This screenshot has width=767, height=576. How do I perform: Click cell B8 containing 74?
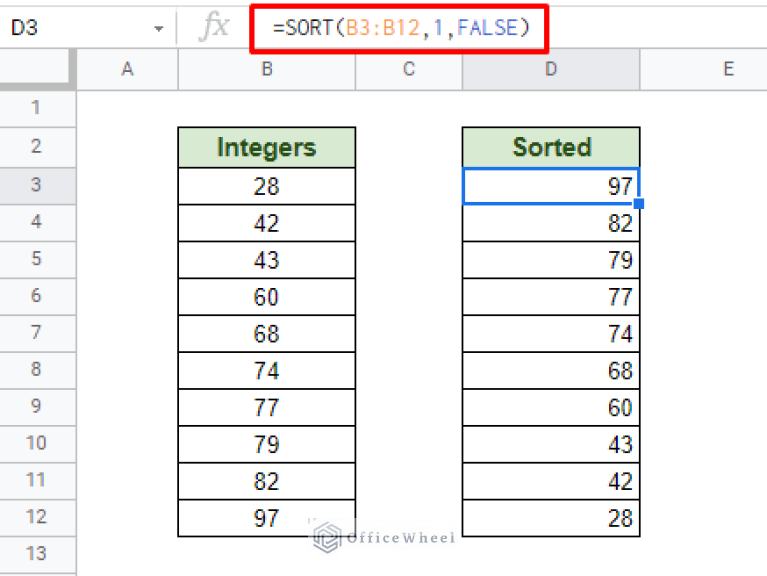(267, 371)
